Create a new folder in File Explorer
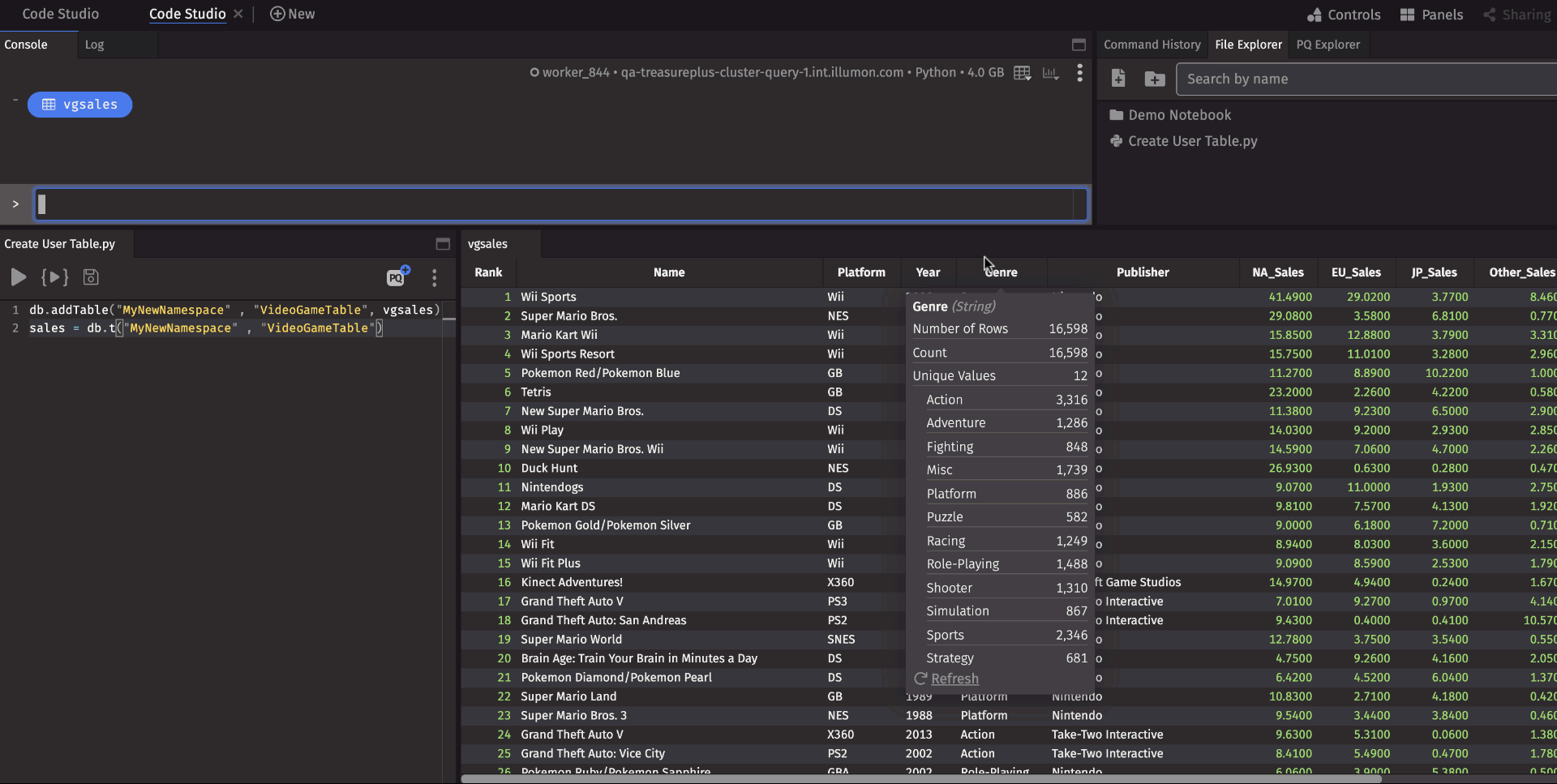This screenshot has height=784, width=1557. (1155, 79)
